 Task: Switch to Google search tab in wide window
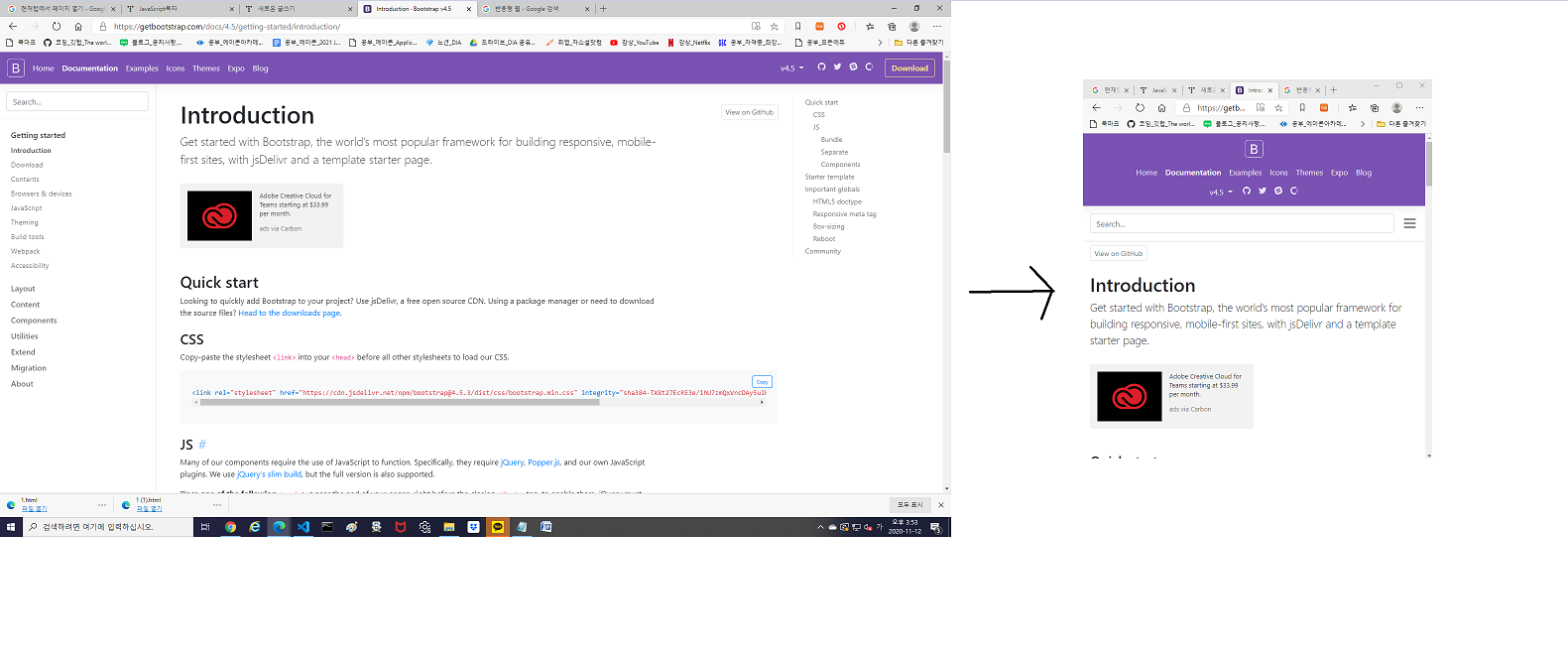pos(536,8)
